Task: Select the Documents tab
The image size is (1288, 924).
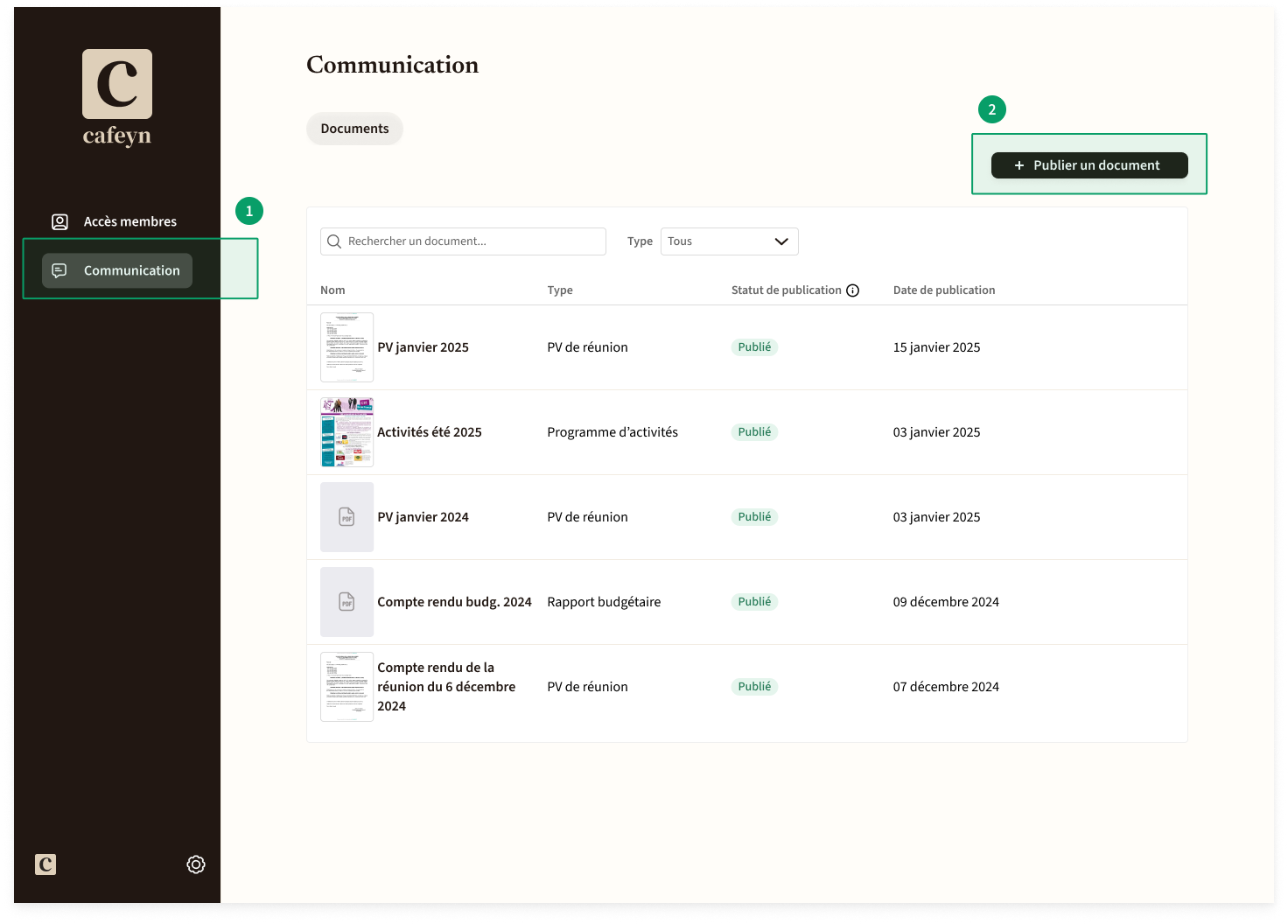Action: [354, 129]
